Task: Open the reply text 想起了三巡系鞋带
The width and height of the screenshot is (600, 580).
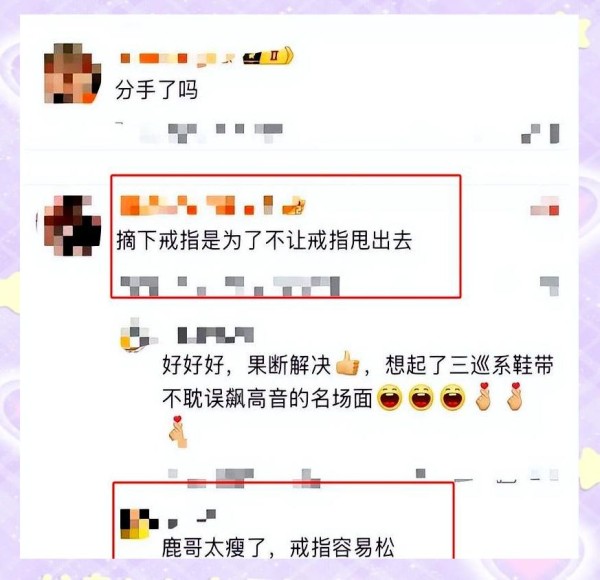Action: point(470,365)
